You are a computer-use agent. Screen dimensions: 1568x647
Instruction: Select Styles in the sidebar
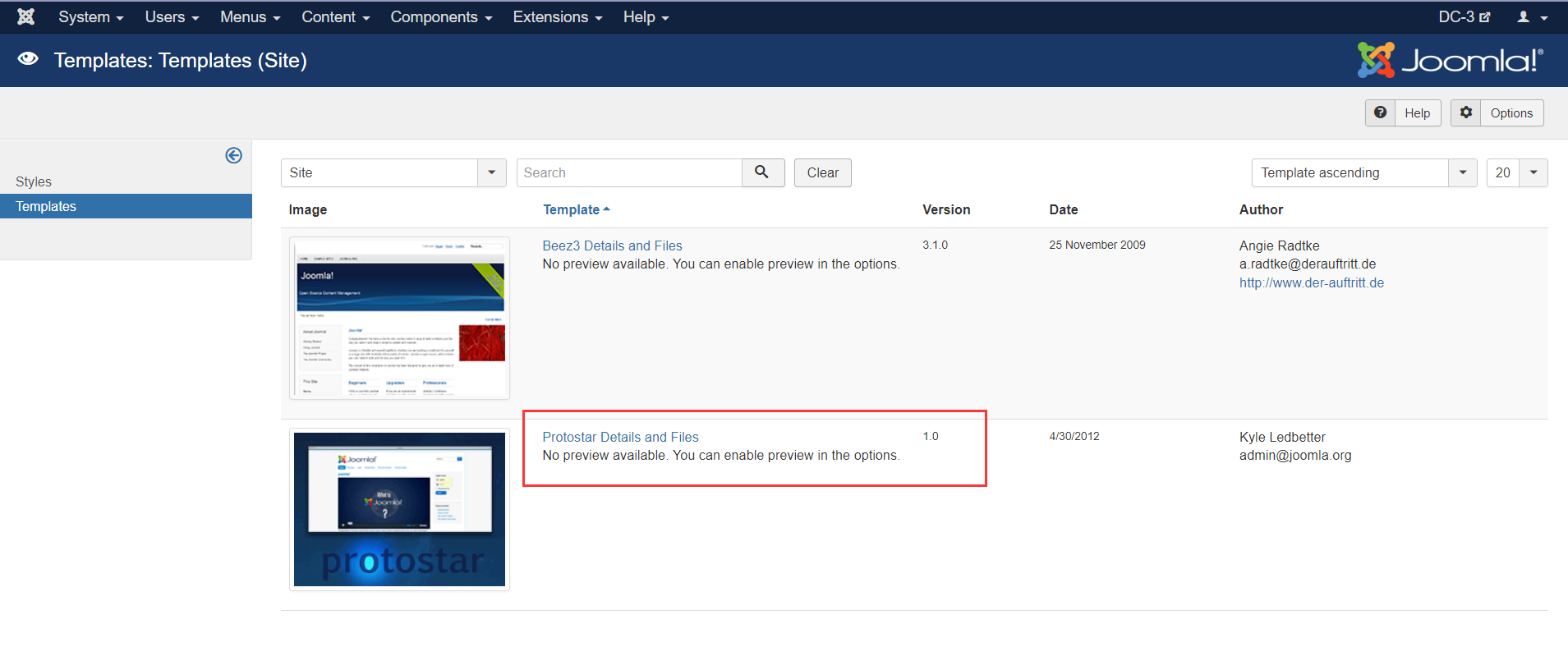pos(34,181)
